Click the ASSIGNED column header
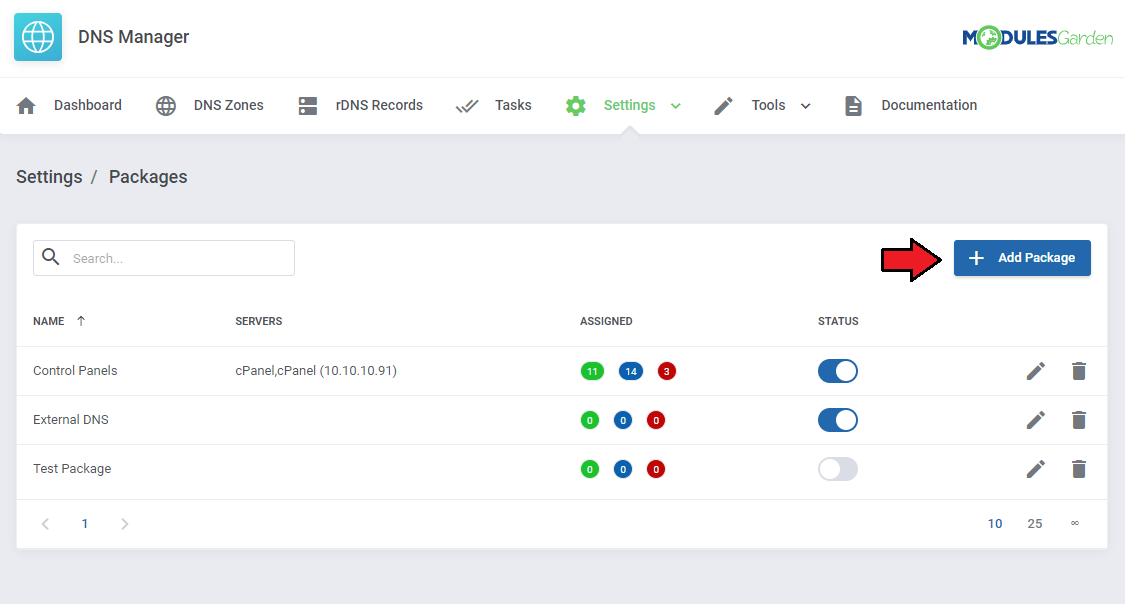This screenshot has height=604, width=1125. point(606,321)
